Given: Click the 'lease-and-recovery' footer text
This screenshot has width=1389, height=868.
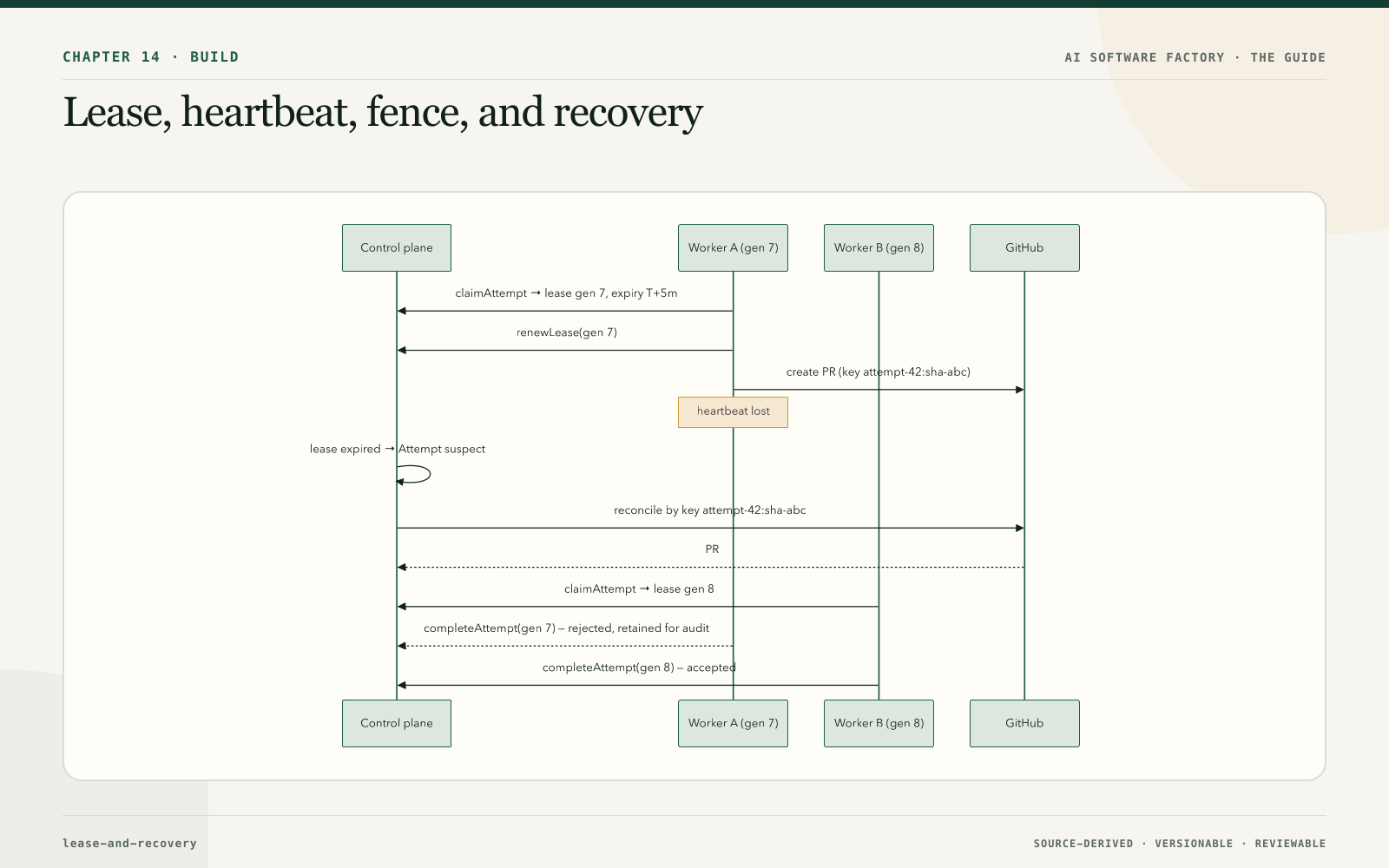Looking at the screenshot, I should pos(129,843).
